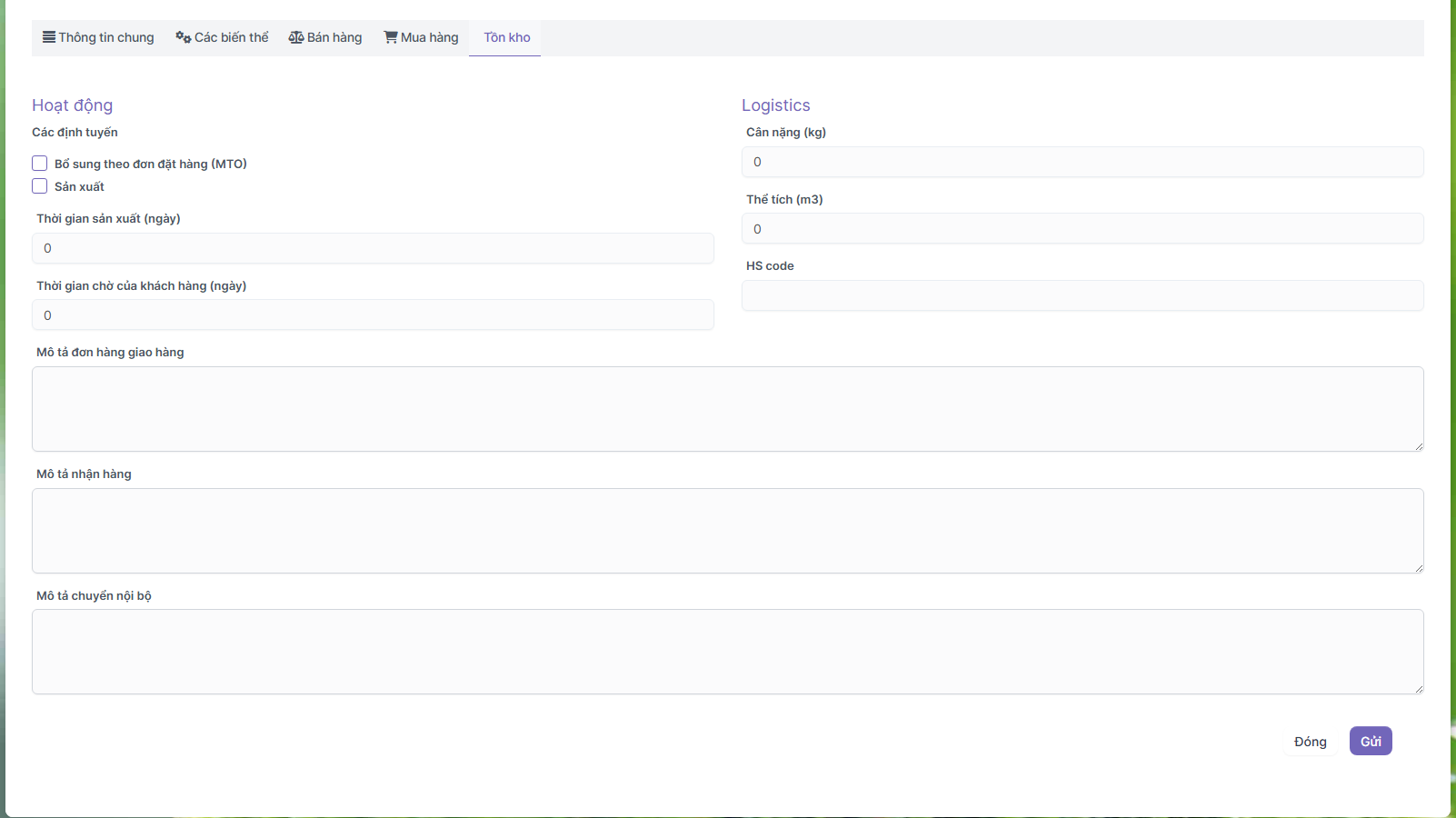Focus the Mô tả chuyển nội bộ textarea
The width and height of the screenshot is (1456, 818).
point(727,652)
